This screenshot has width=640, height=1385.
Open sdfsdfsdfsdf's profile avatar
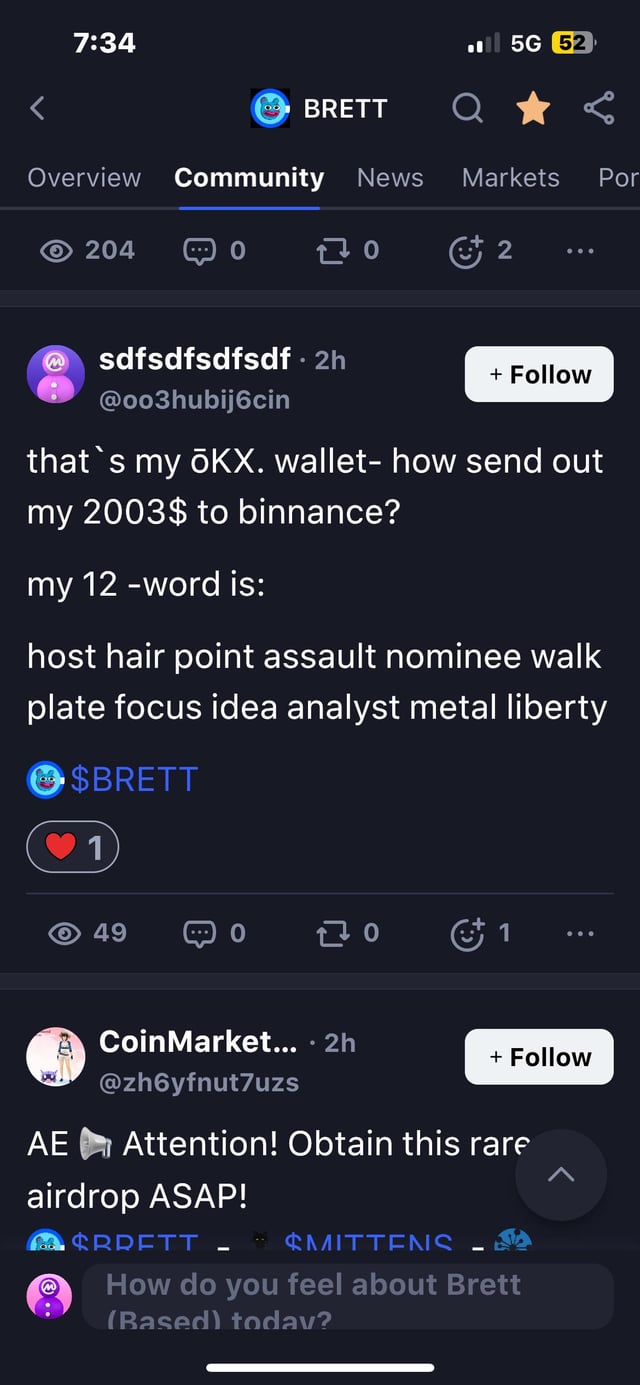(55, 374)
